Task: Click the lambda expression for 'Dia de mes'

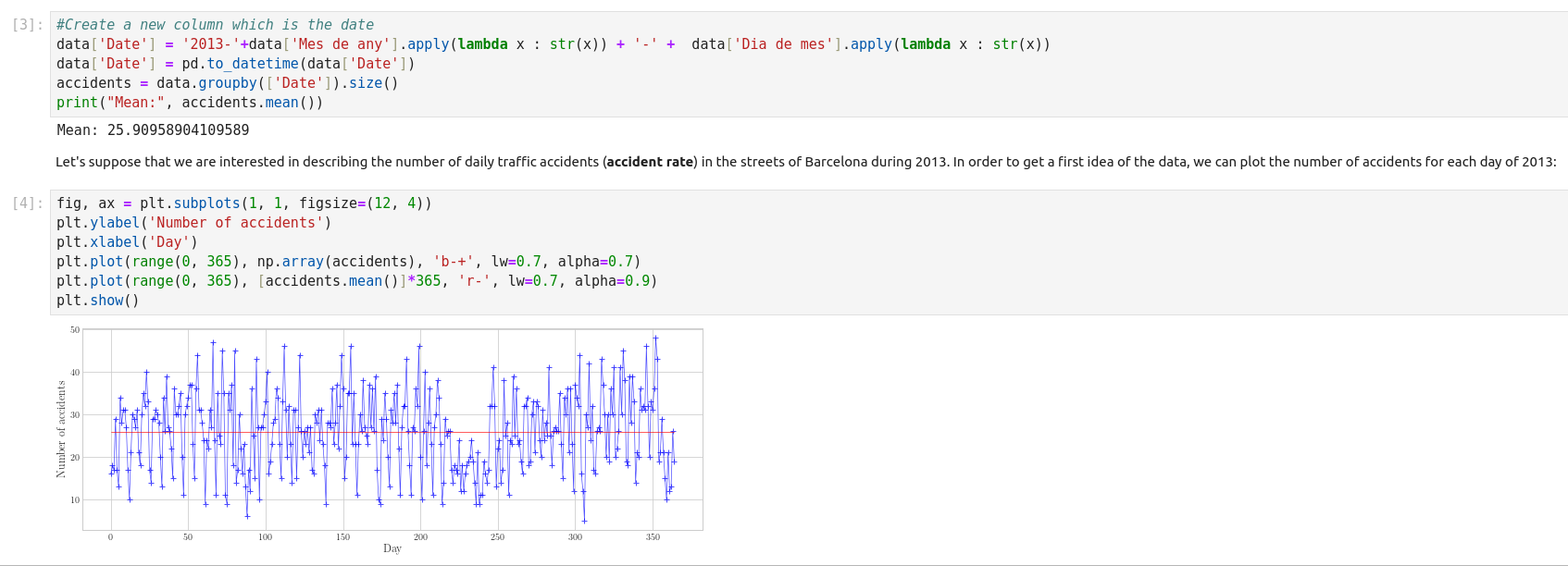Action: 977,44
